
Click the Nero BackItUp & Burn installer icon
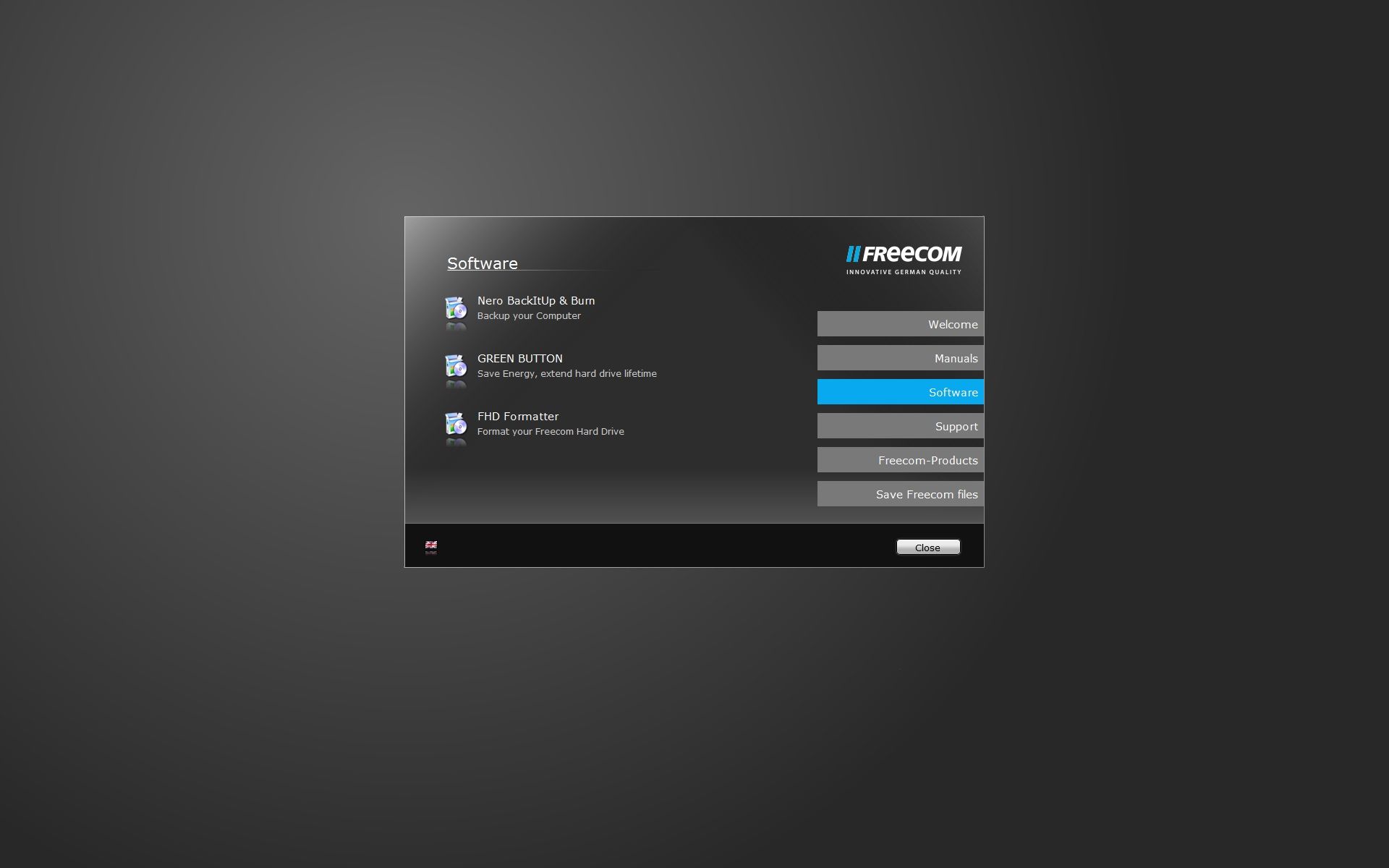tap(456, 309)
